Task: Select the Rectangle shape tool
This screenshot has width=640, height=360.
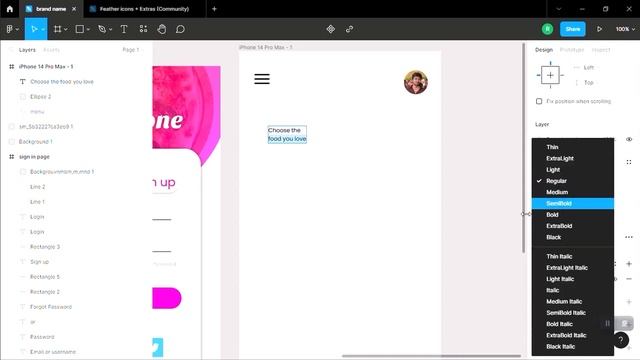Action: coord(80,29)
